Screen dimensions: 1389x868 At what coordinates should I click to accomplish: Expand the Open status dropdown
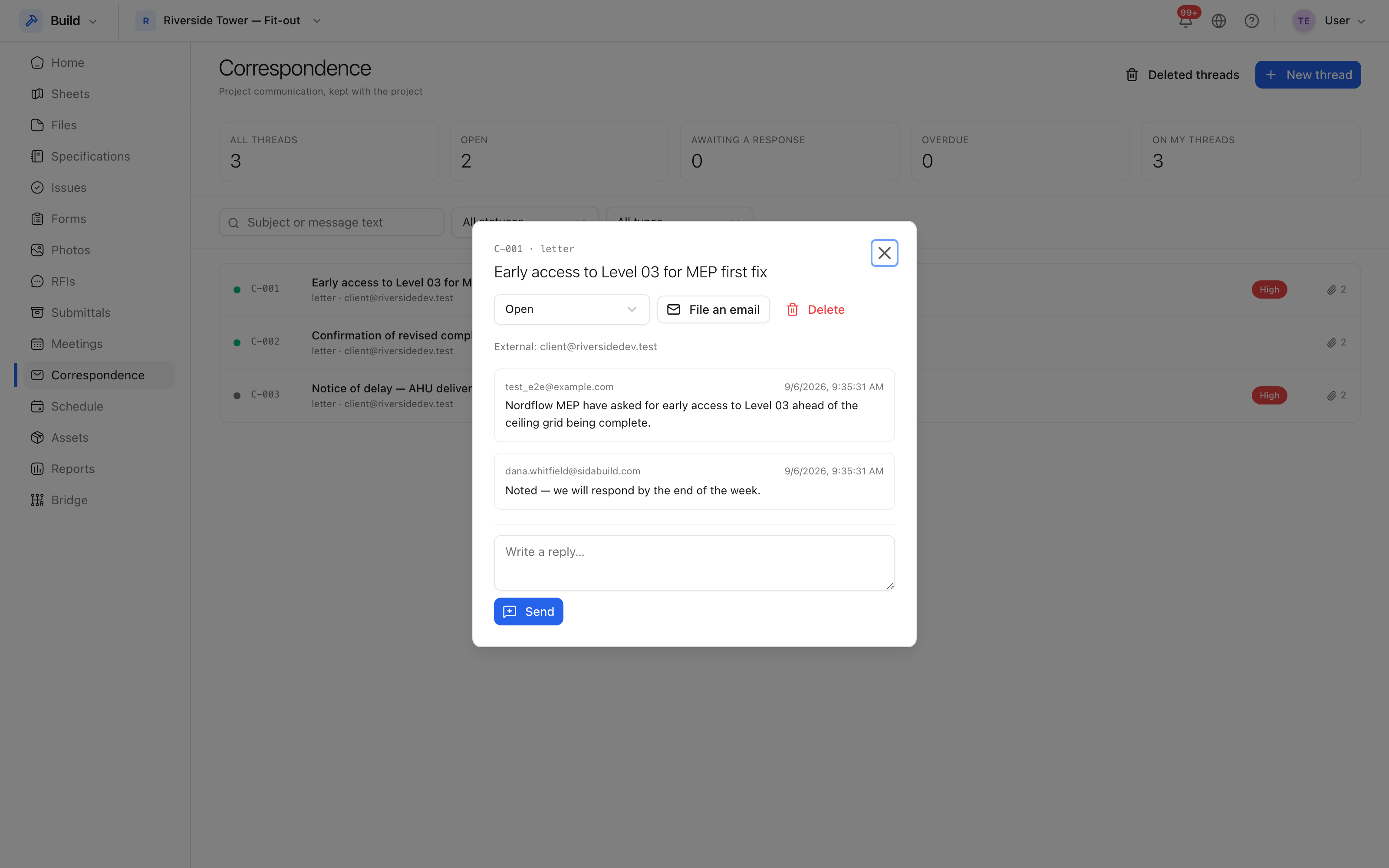pos(572,309)
